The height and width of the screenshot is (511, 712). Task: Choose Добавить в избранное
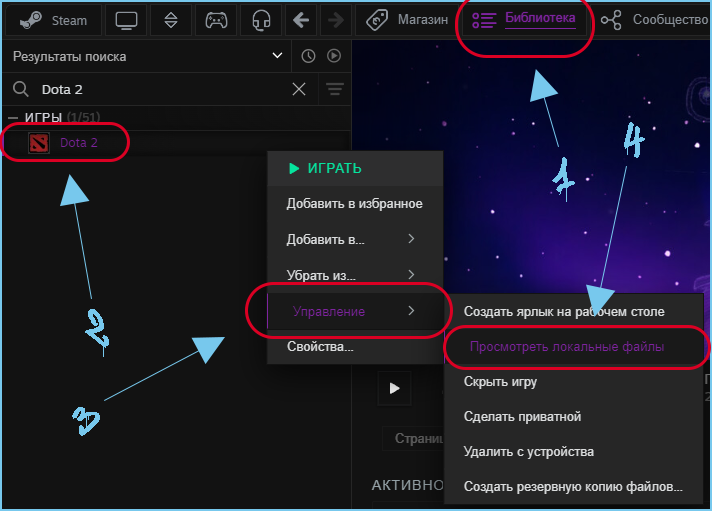pos(354,203)
